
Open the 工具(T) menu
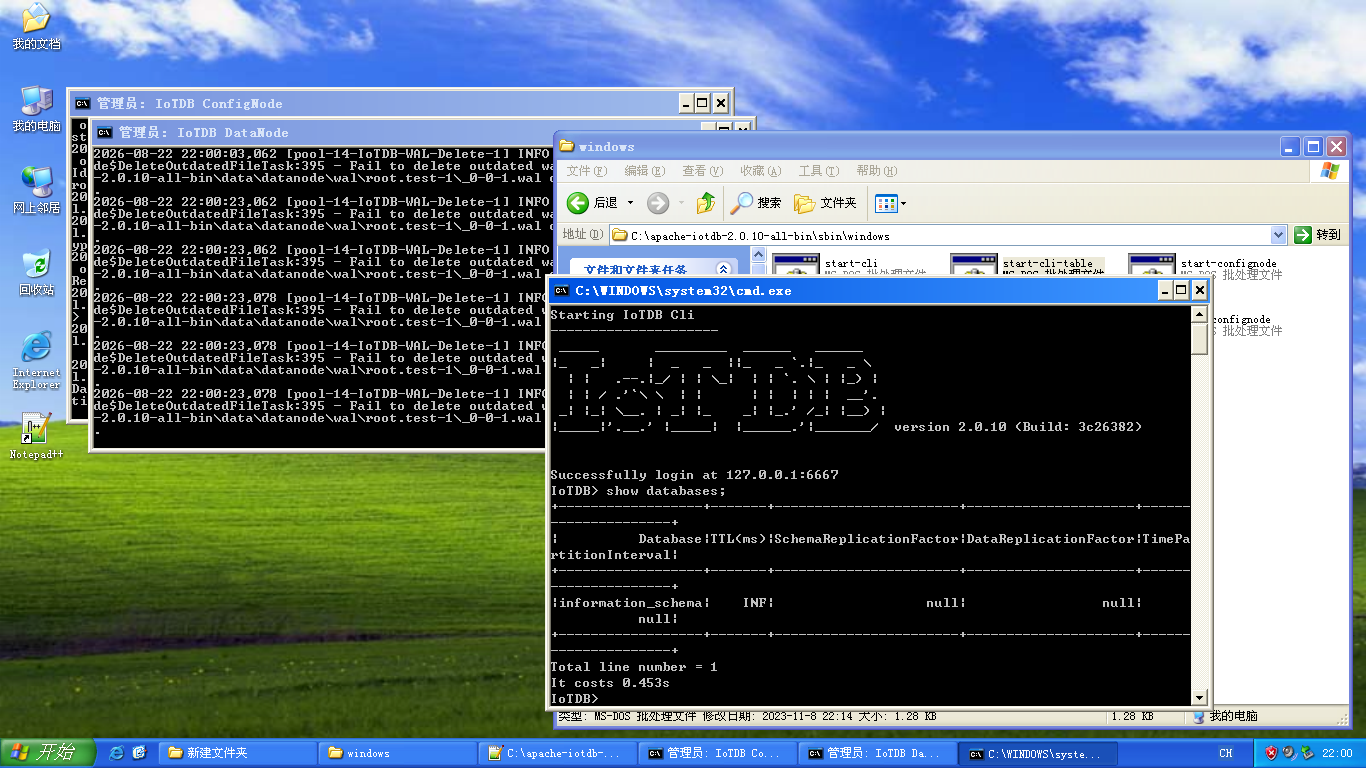818,171
